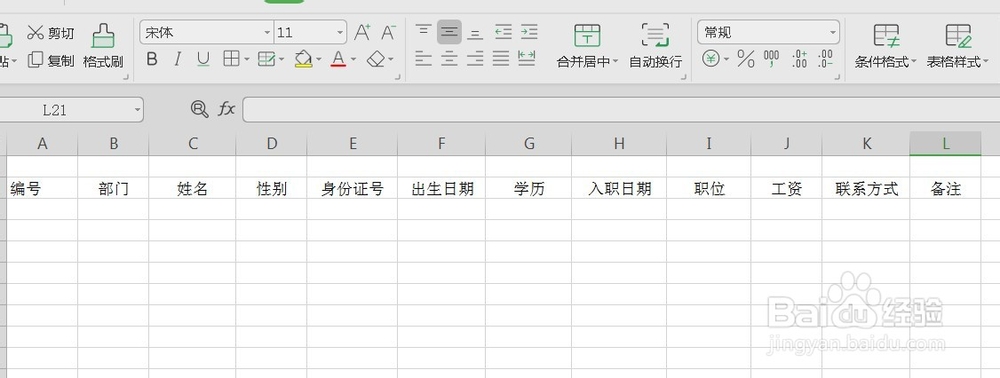Image resolution: width=1000 pixels, height=378 pixels.
Task: Click the table draw border icon
Action: pyautogui.click(x=266, y=59)
